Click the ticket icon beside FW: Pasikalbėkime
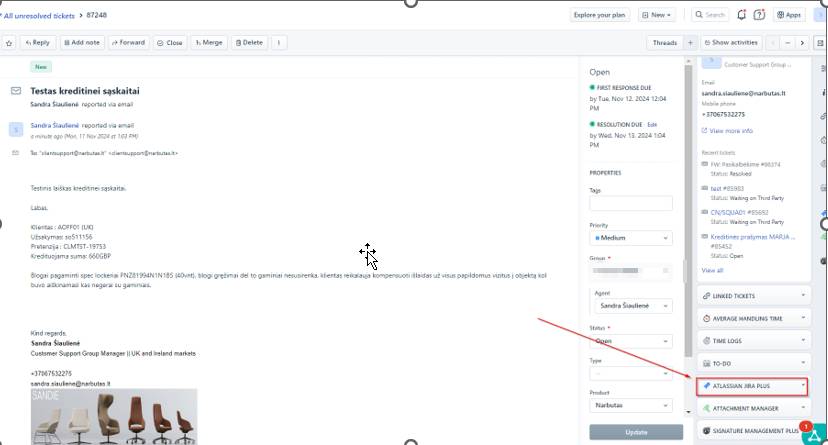Viewport: 828px width, 445px height. (704, 164)
